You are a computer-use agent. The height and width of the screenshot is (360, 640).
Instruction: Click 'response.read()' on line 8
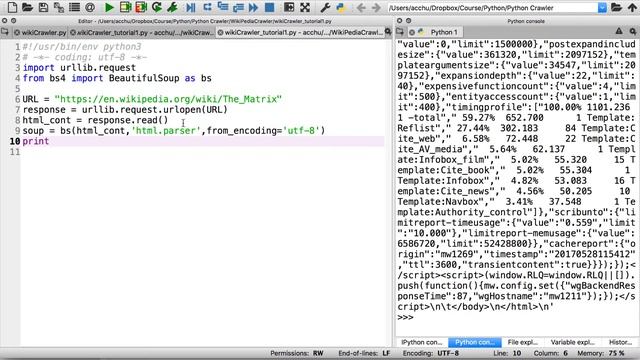click(x=128, y=120)
